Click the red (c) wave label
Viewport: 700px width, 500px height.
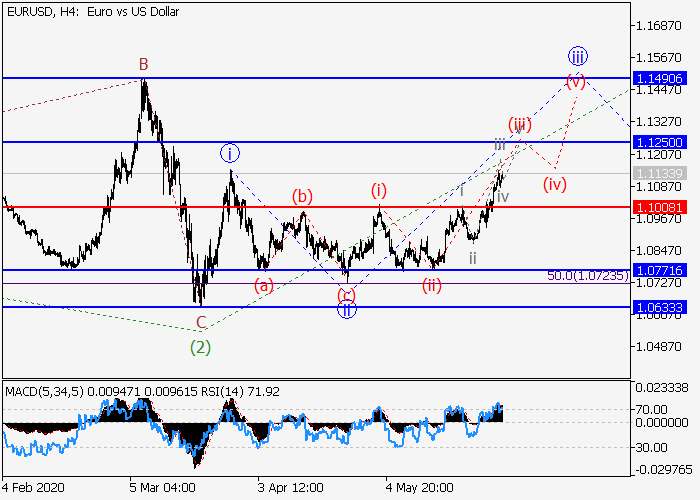point(346,294)
